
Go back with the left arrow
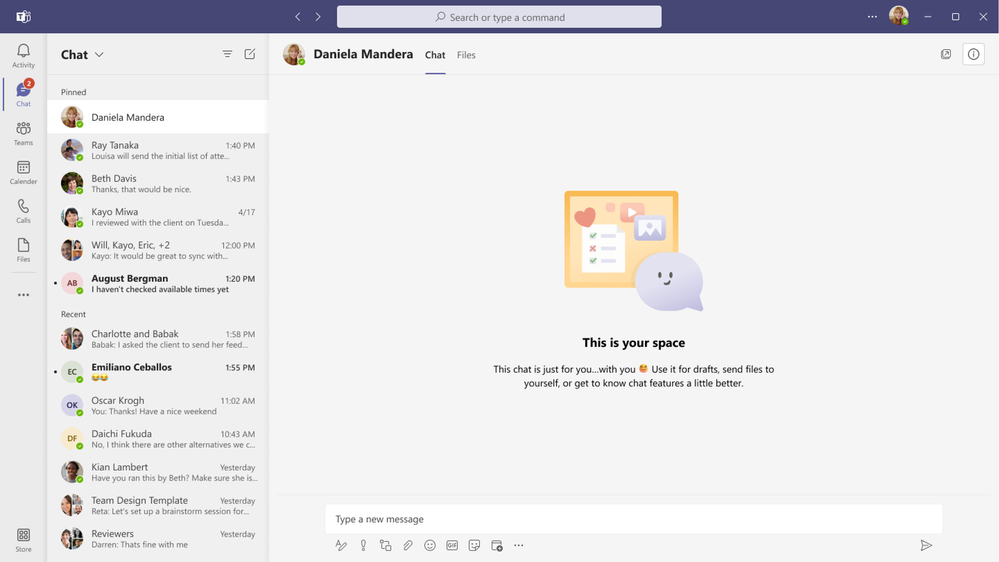pos(298,17)
